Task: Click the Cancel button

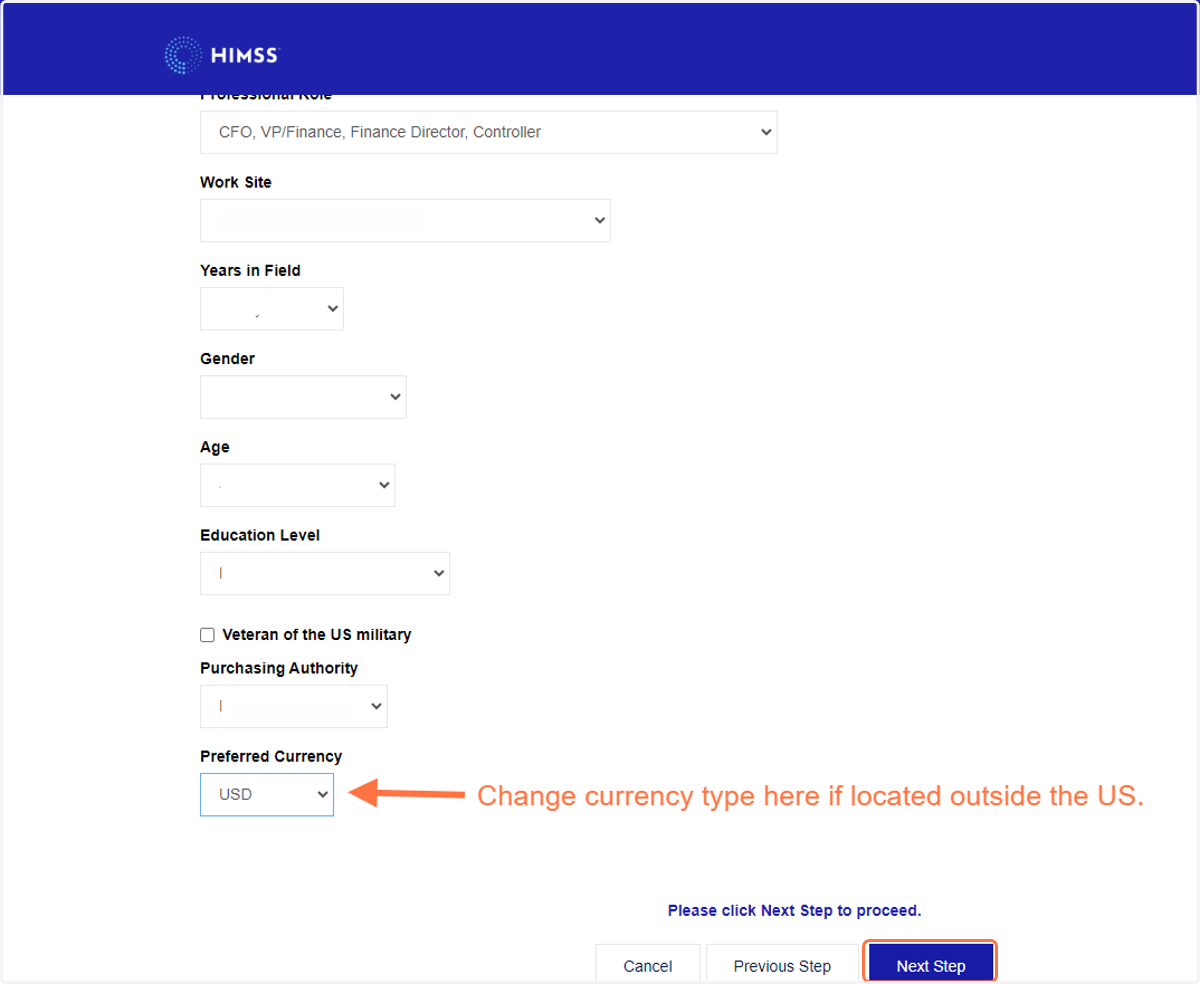Action: (647, 965)
